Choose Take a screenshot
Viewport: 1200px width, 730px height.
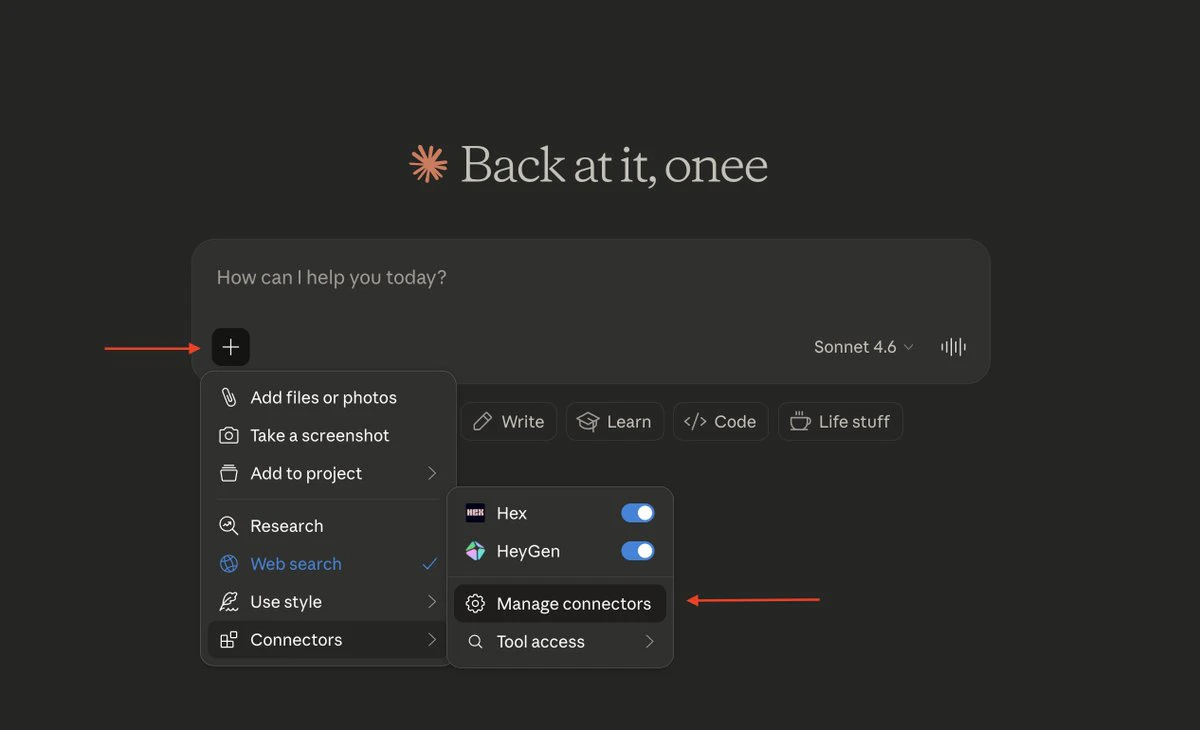click(x=328, y=435)
